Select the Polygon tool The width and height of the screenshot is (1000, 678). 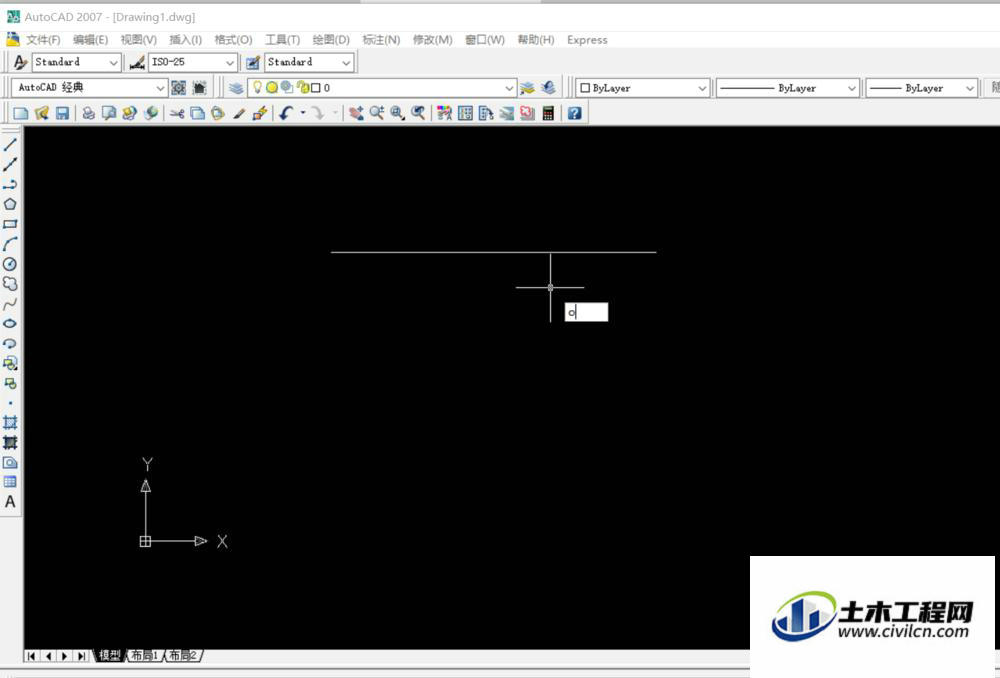10,204
